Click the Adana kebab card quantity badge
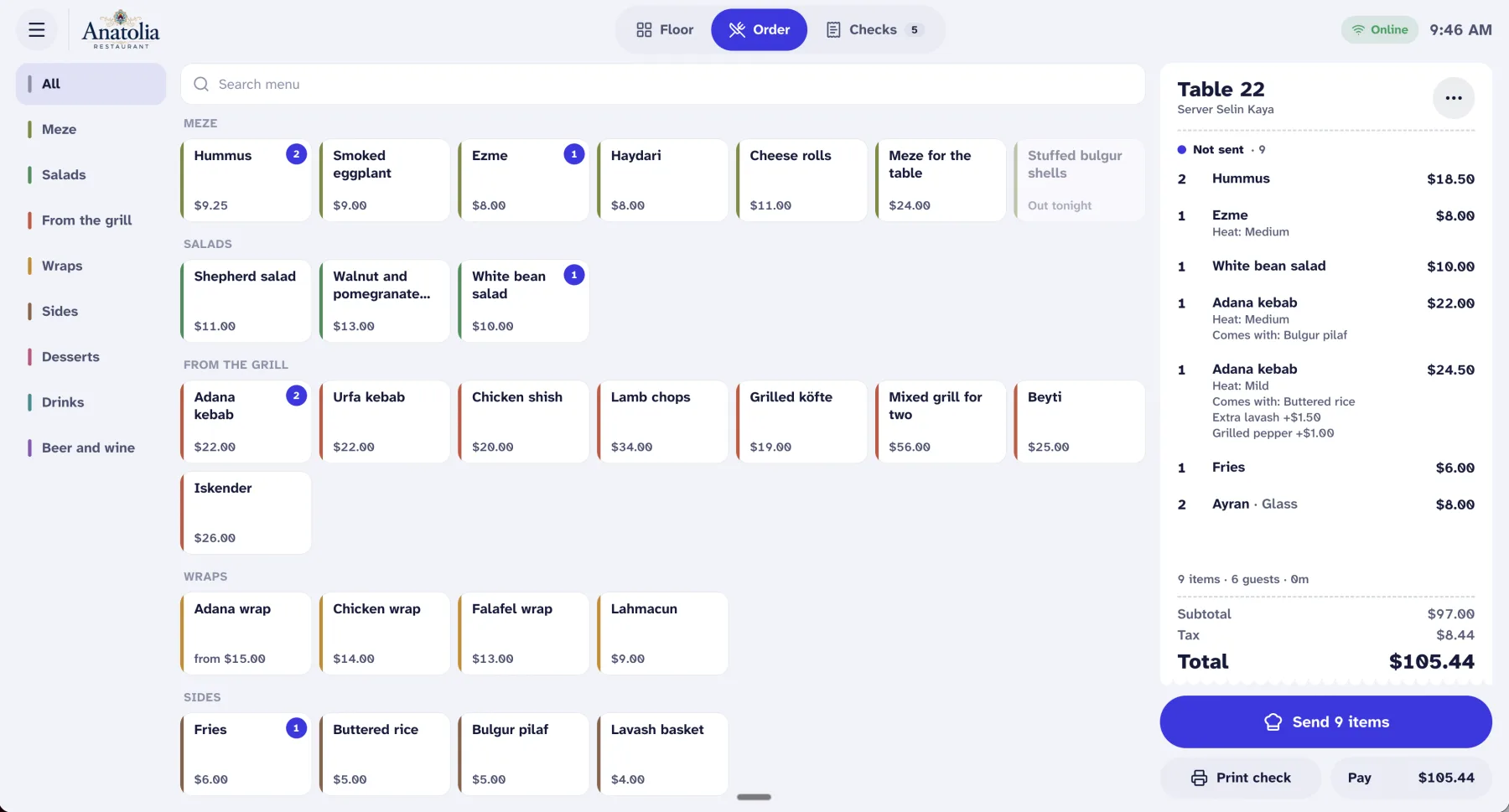The height and width of the screenshot is (812, 1509). tap(296, 396)
